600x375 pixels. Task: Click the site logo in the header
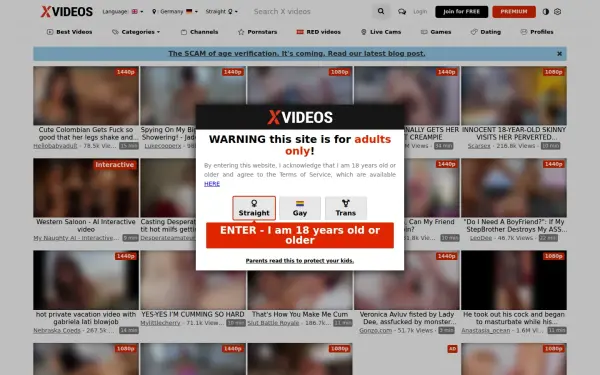coord(67,11)
